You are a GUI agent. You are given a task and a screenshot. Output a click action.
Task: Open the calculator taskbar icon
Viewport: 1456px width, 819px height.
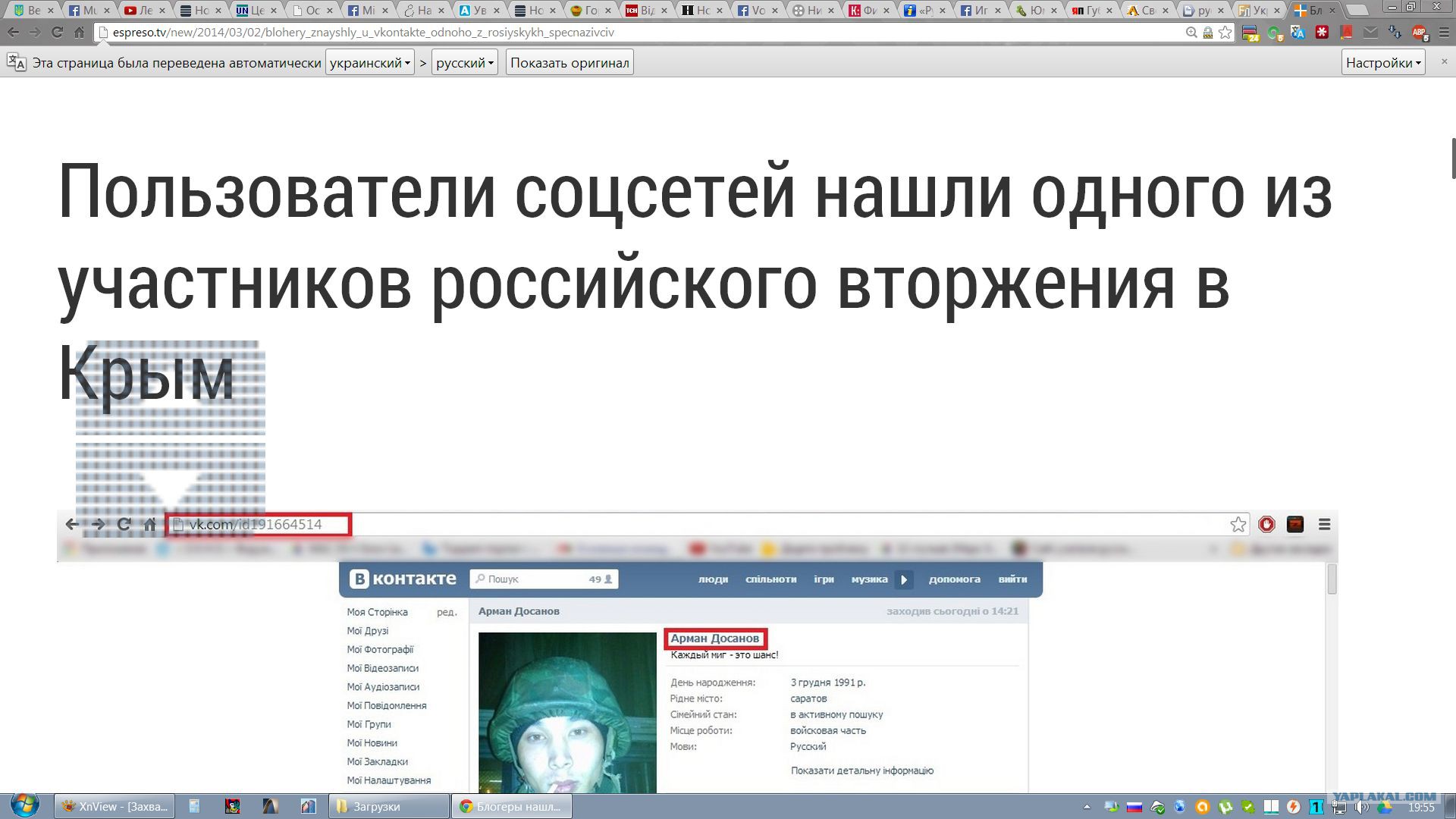pos(194,806)
